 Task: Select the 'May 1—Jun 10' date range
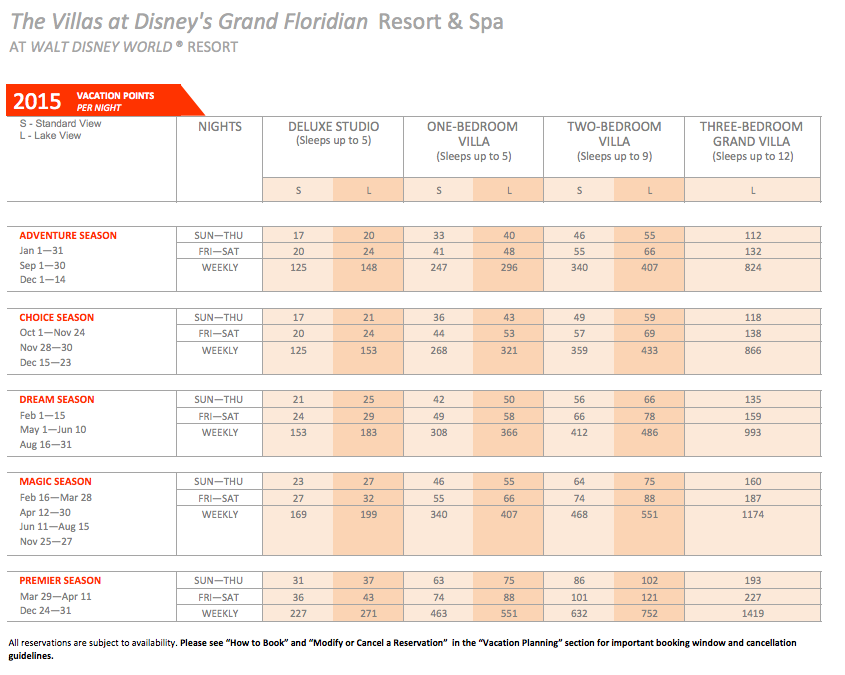click(x=53, y=430)
